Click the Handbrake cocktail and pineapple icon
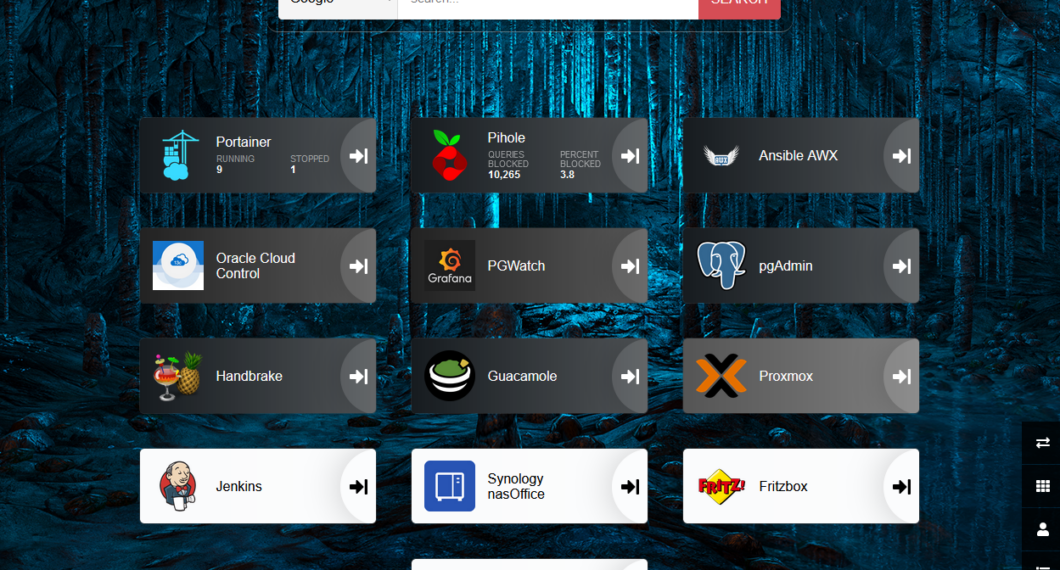1060x570 pixels. tap(178, 376)
